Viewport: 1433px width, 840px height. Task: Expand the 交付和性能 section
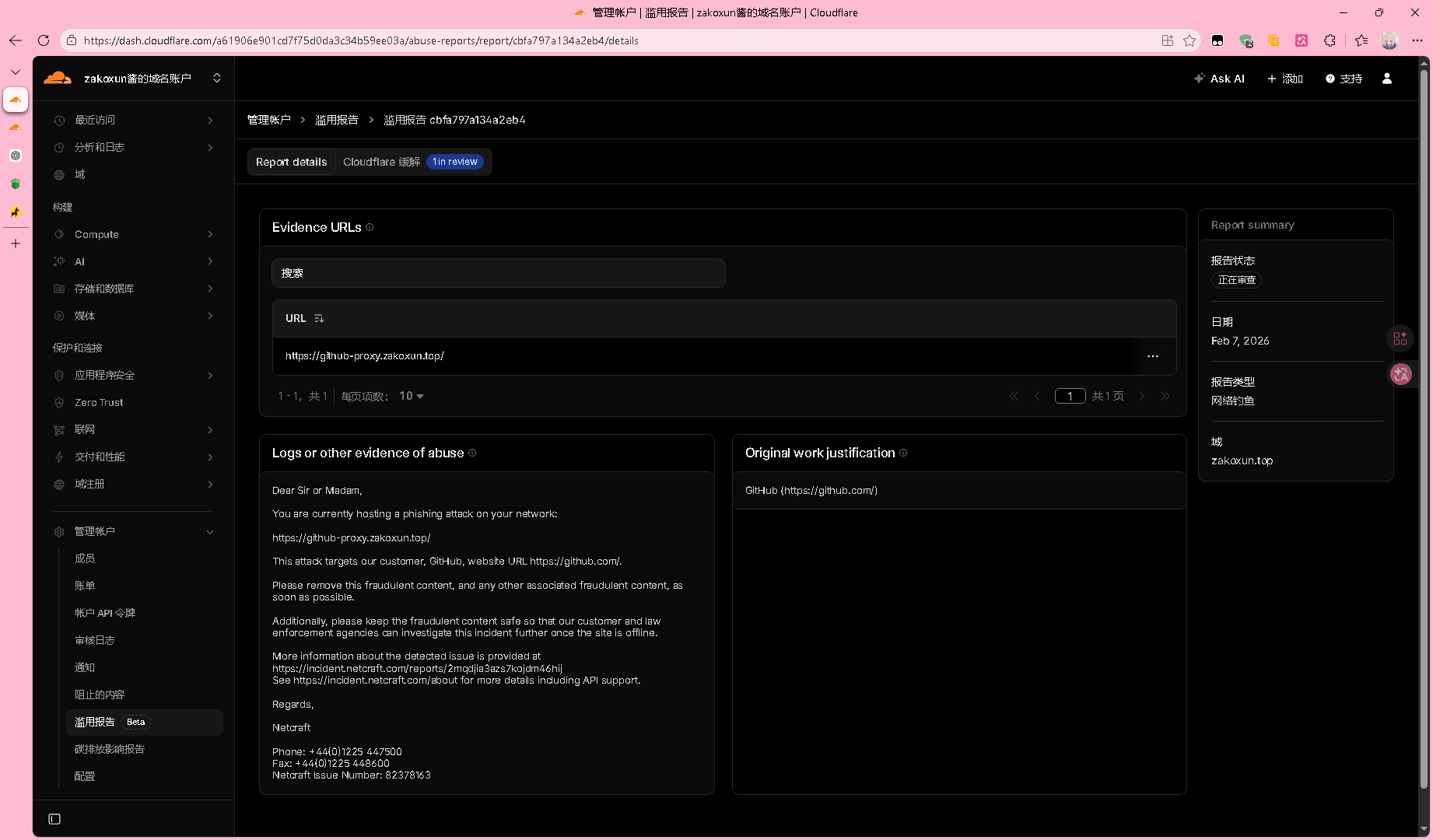(134, 457)
